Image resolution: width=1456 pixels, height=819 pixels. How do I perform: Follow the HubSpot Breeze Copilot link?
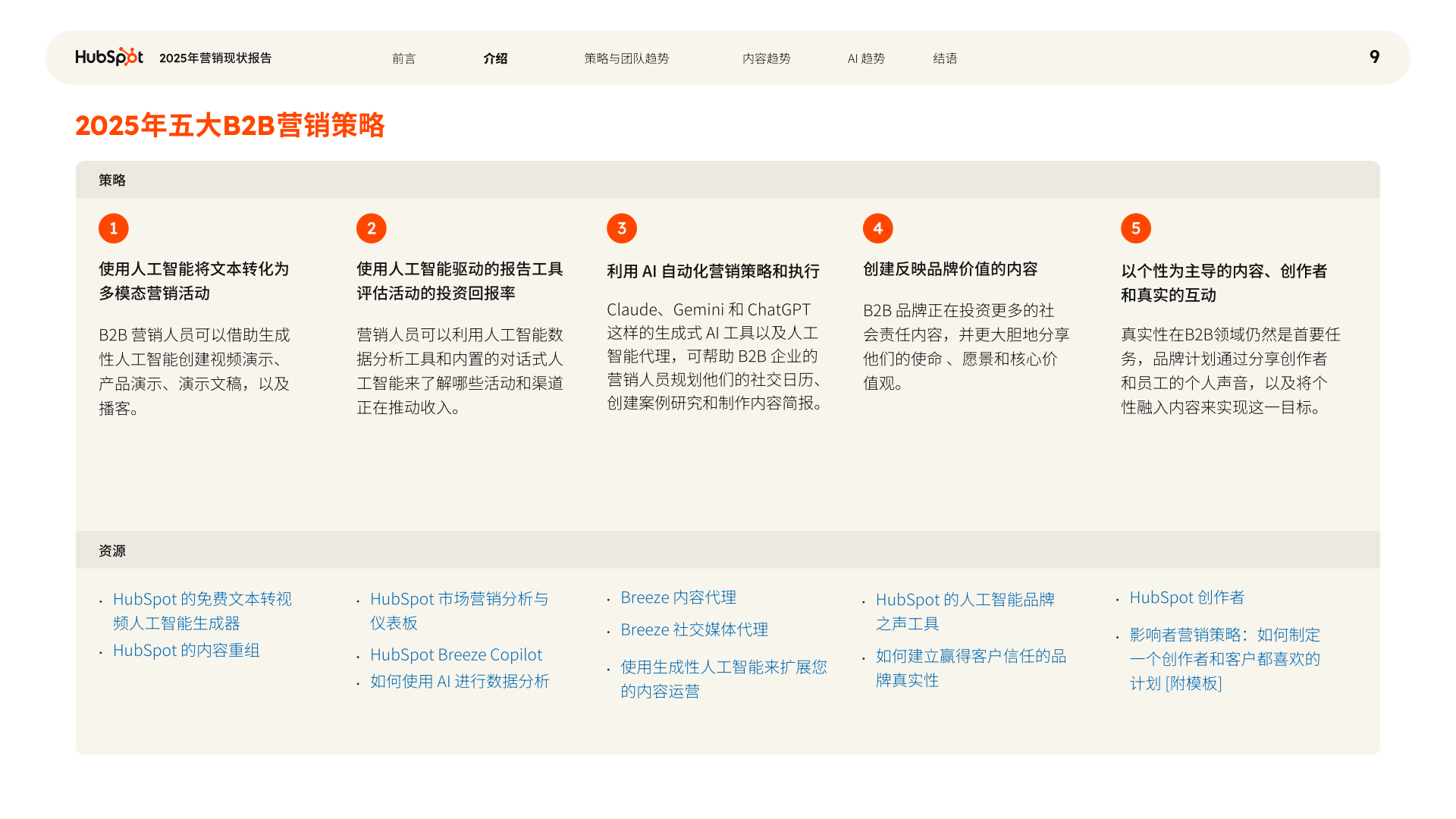pos(457,654)
